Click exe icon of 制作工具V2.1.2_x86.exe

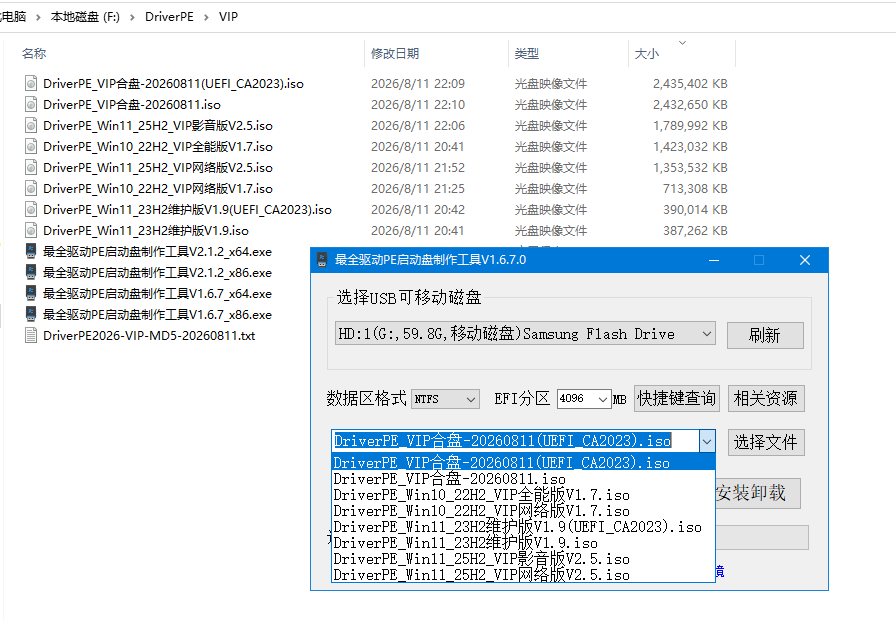point(31,273)
